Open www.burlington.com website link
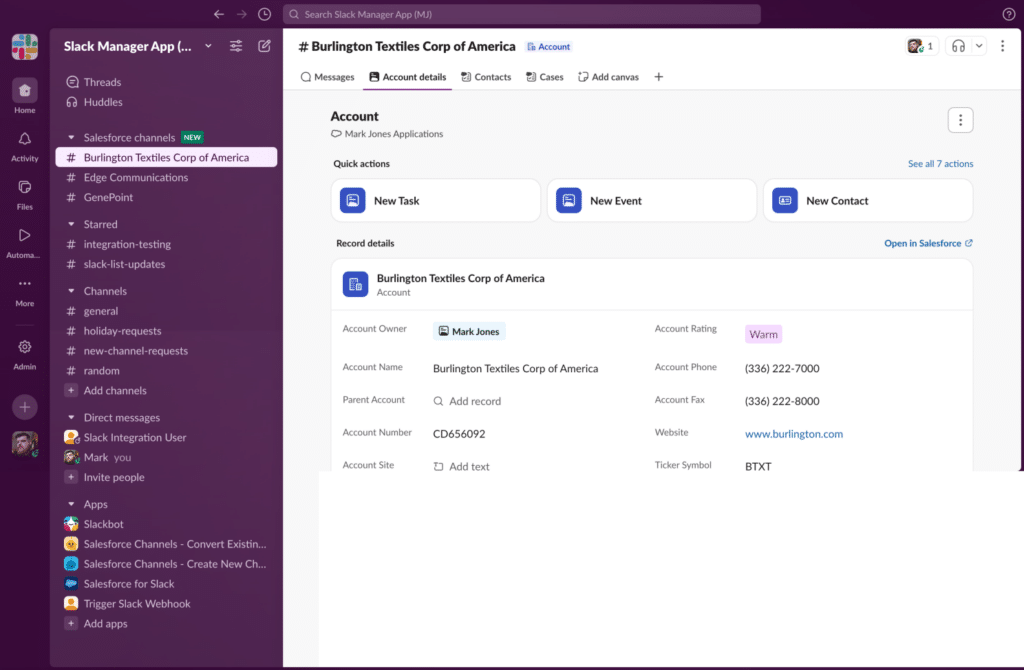This screenshot has width=1024, height=670. [793, 434]
